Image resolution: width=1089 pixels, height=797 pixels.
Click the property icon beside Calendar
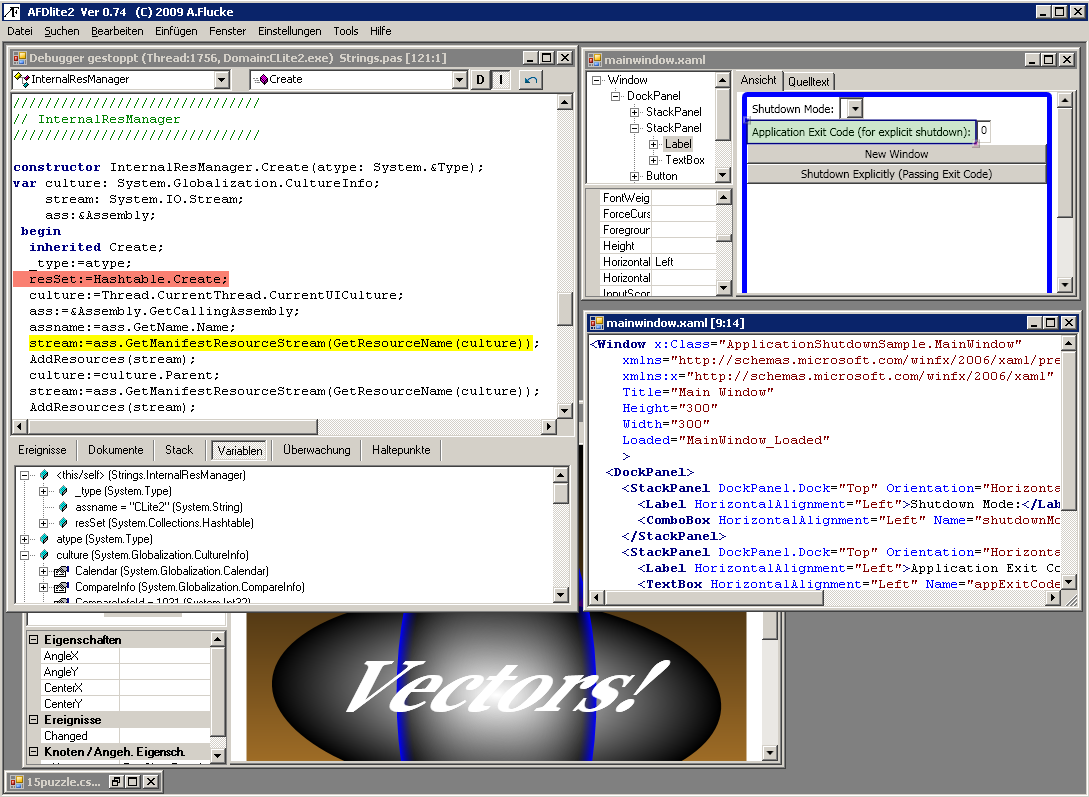62,571
